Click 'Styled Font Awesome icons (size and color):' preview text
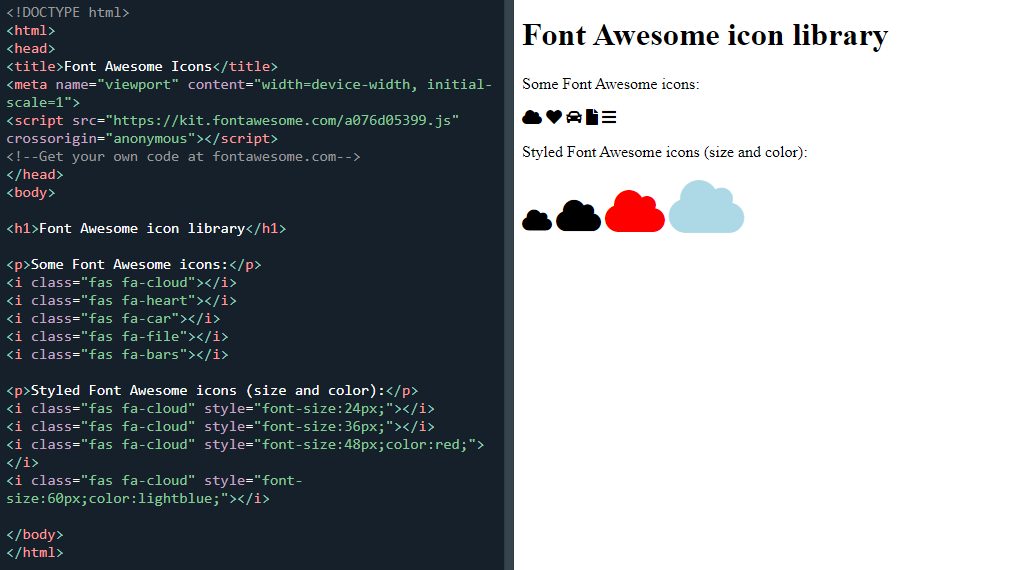The height and width of the screenshot is (570, 1012). click(x=665, y=152)
